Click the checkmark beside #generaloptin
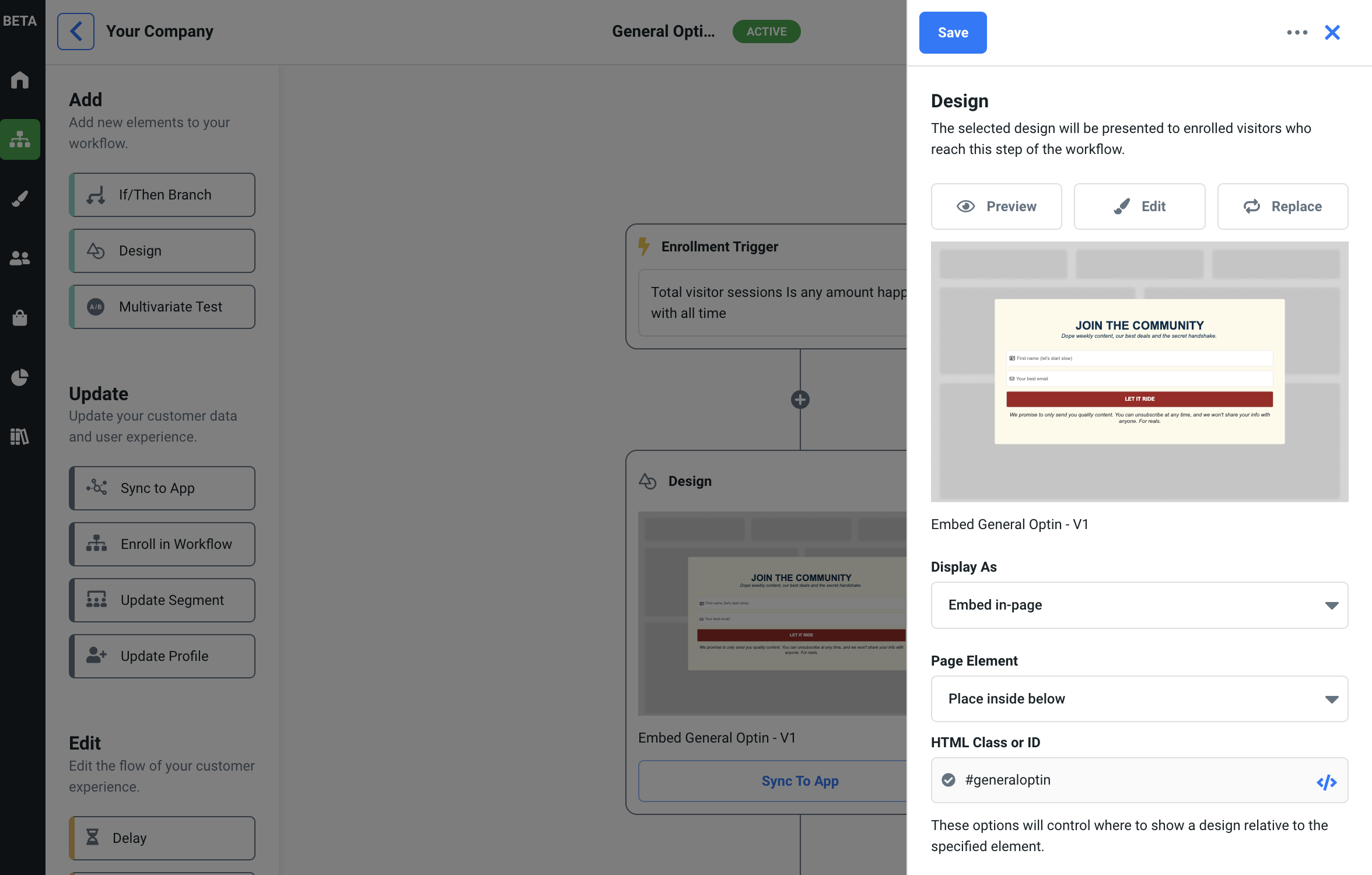This screenshot has width=1372, height=875. coord(949,780)
